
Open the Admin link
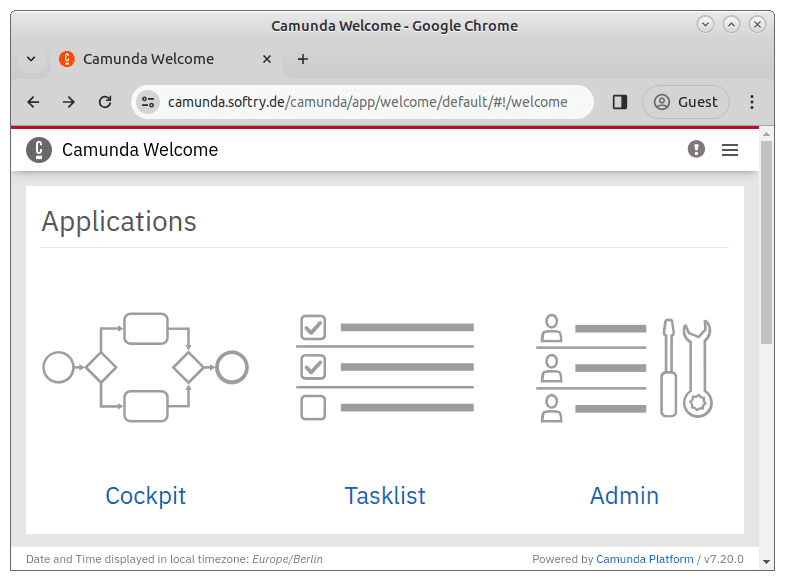(x=624, y=496)
